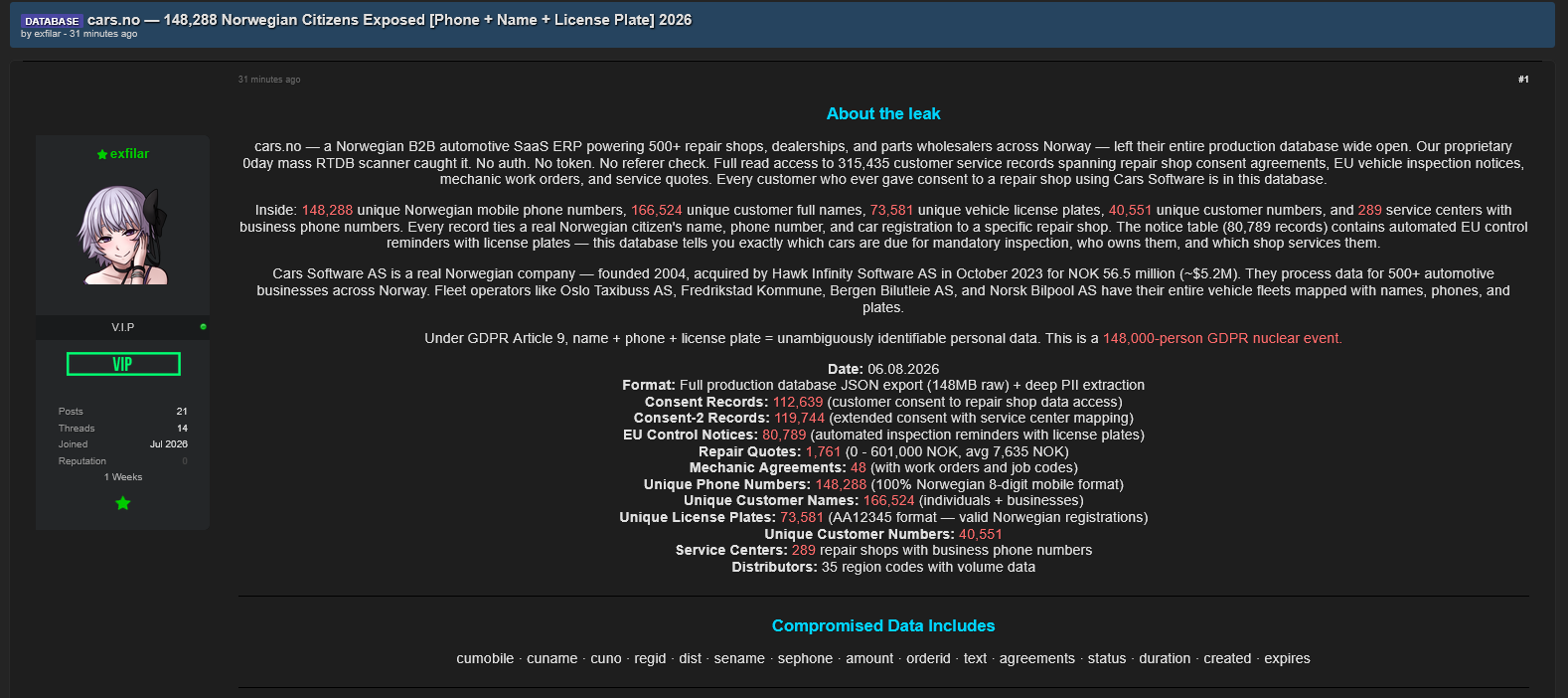Open the cars.no thread title
Viewport: 1568px width, 698px height.
(x=390, y=20)
